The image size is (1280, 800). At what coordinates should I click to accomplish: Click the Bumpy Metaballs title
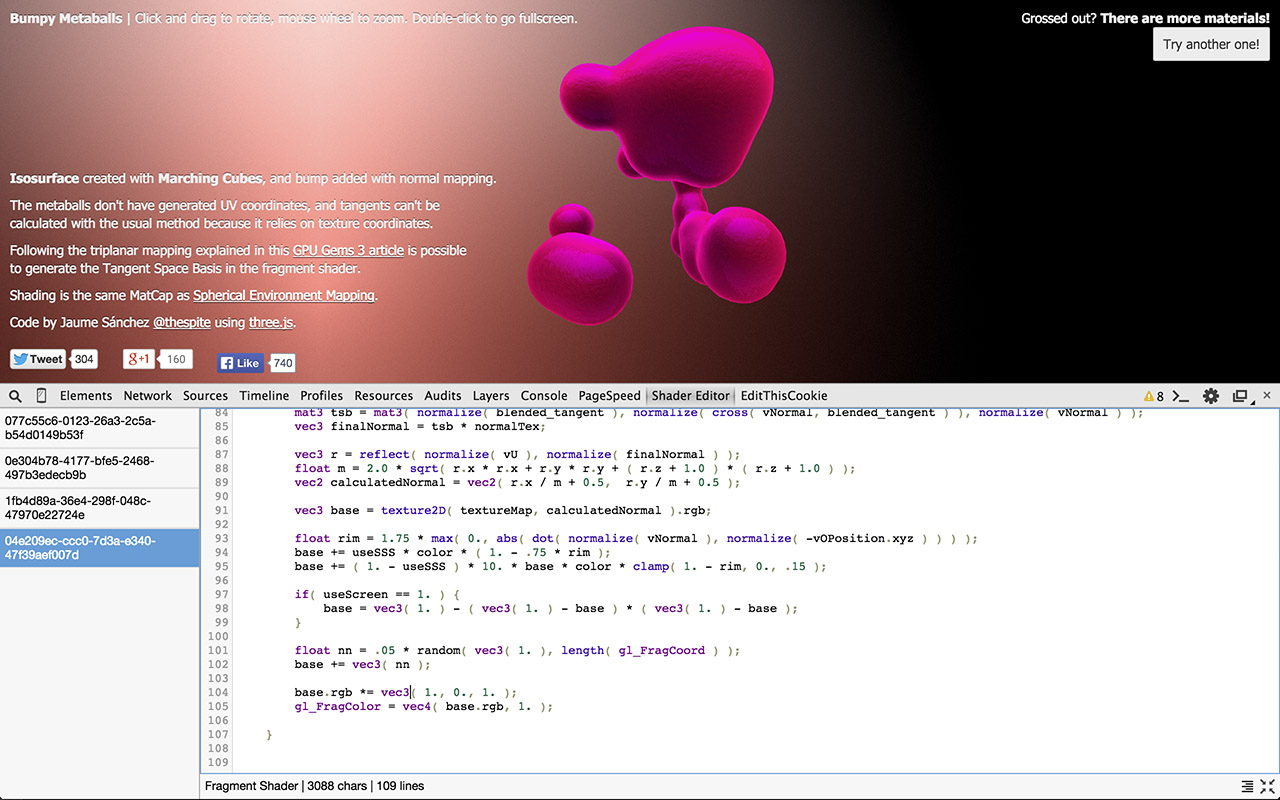(x=66, y=18)
